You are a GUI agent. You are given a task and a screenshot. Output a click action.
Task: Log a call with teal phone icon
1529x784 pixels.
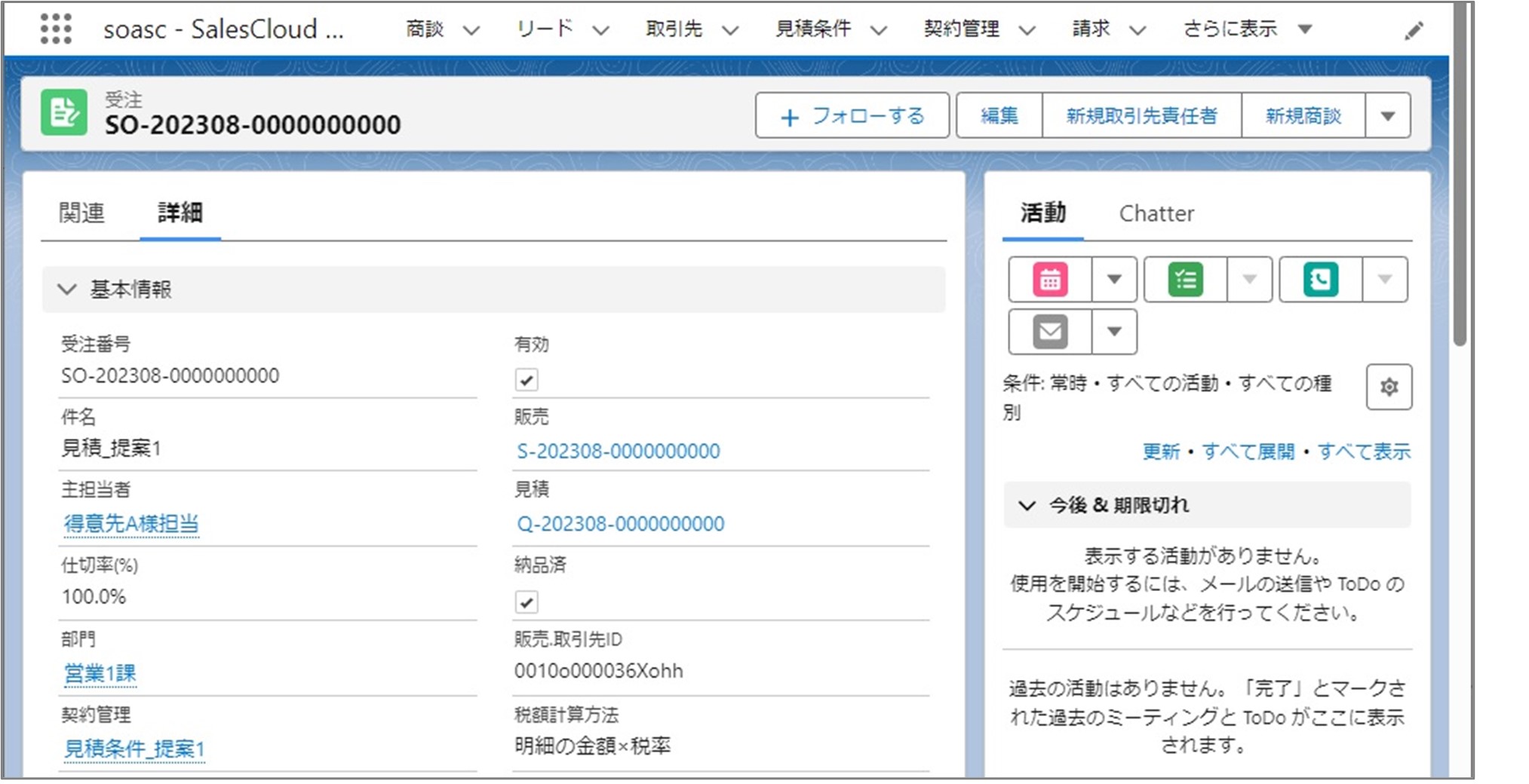click(x=1321, y=280)
